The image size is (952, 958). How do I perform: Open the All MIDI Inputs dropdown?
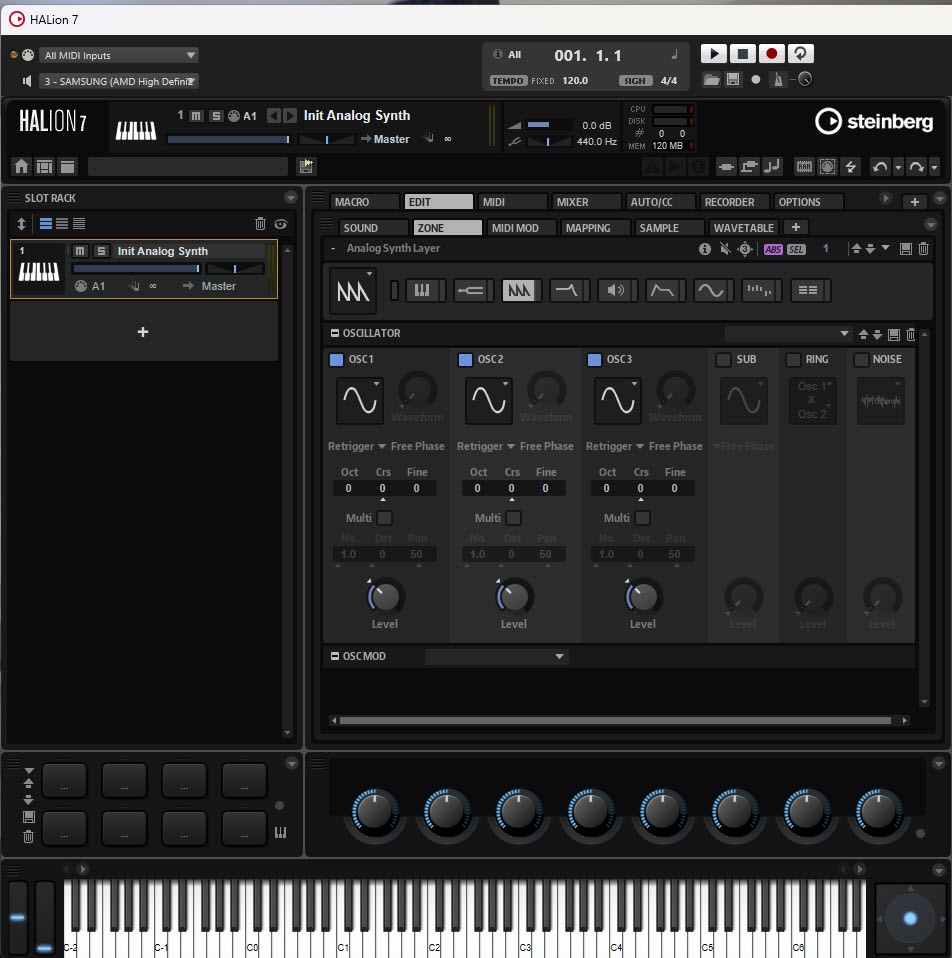coord(120,55)
